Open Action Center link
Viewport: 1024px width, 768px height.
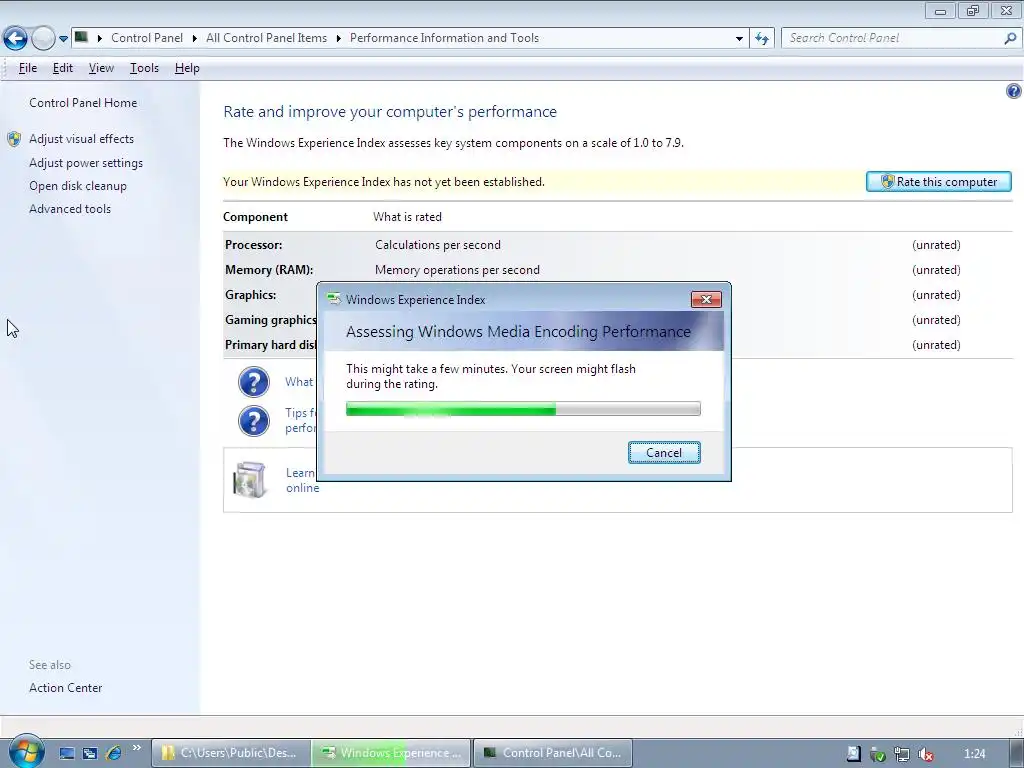[x=65, y=688]
